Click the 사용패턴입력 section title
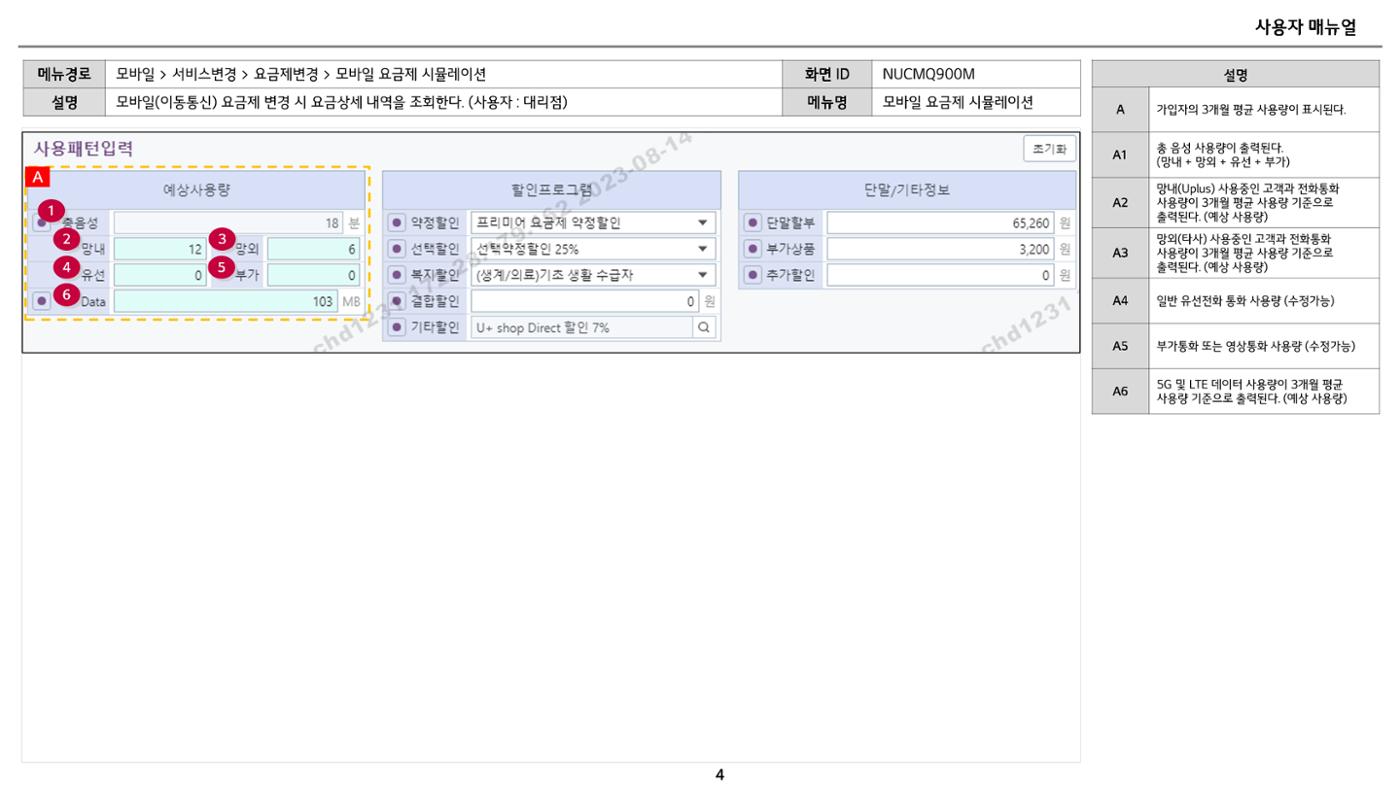 pos(84,149)
